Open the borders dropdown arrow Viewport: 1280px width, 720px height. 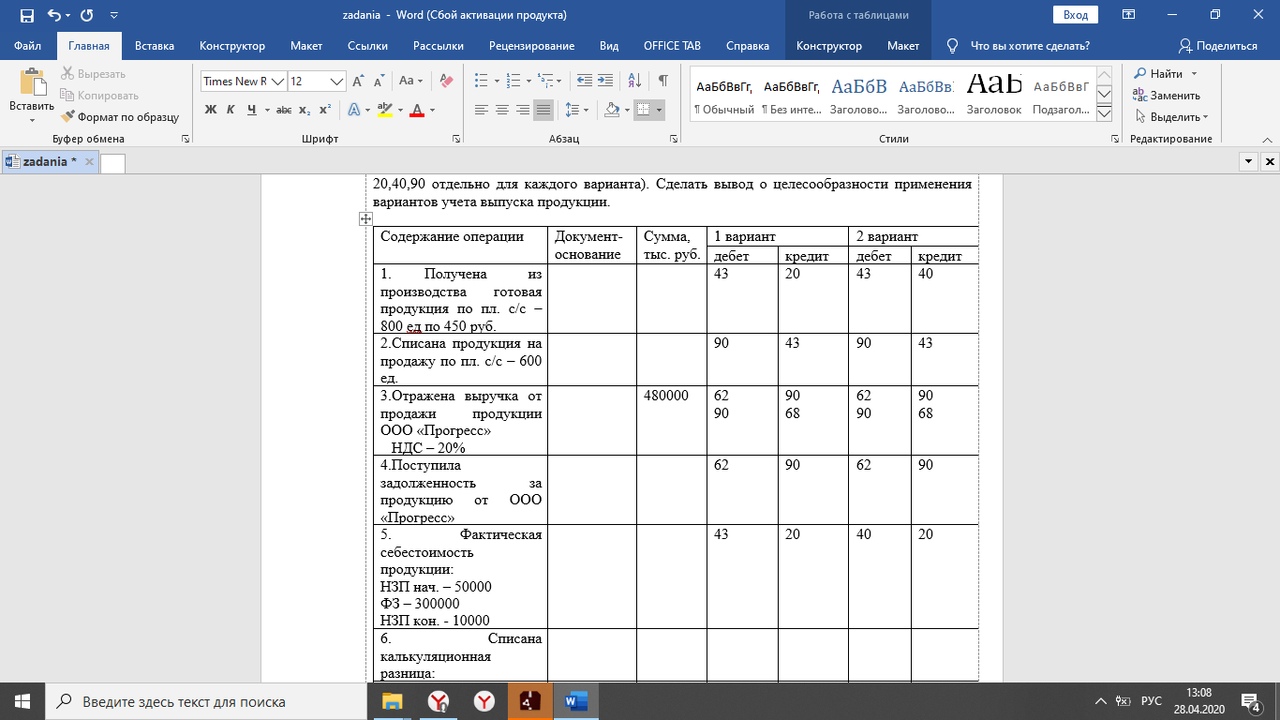(659, 110)
